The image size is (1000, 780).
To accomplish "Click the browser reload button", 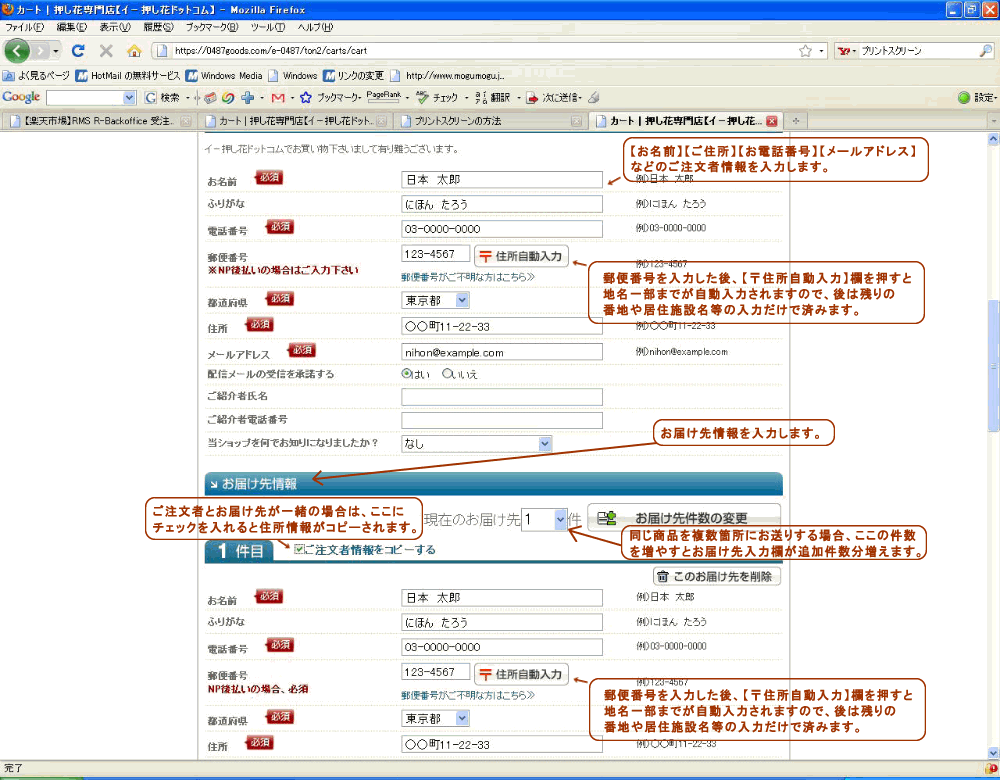I will (78, 50).
